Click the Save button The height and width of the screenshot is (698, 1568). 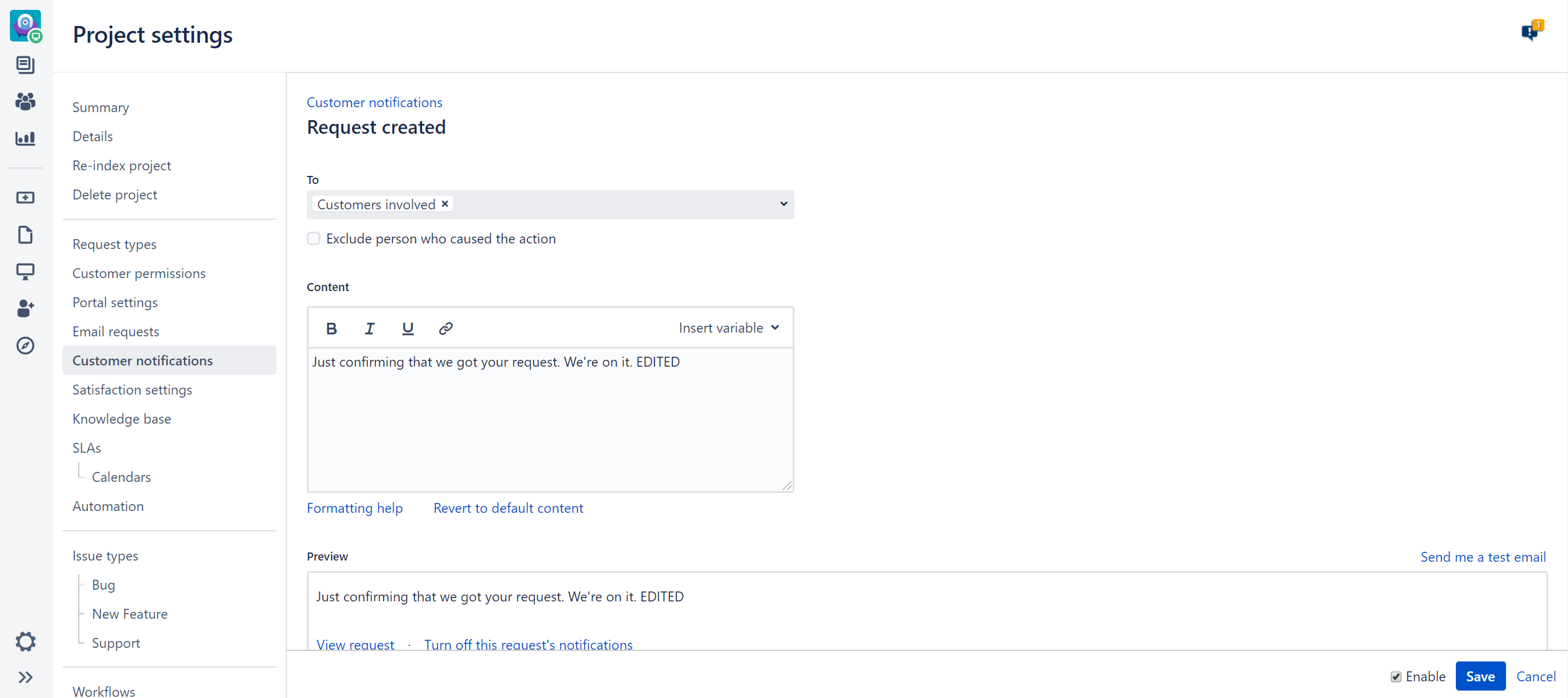pyautogui.click(x=1480, y=676)
